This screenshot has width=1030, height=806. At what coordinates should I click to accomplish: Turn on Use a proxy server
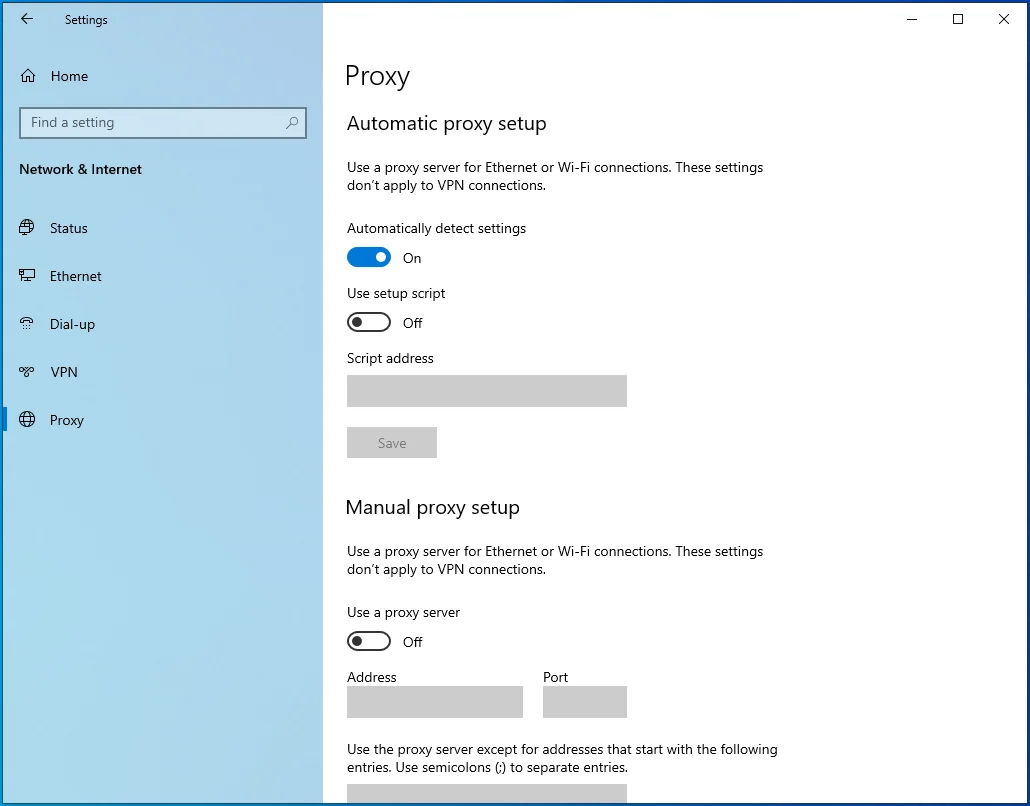(369, 641)
